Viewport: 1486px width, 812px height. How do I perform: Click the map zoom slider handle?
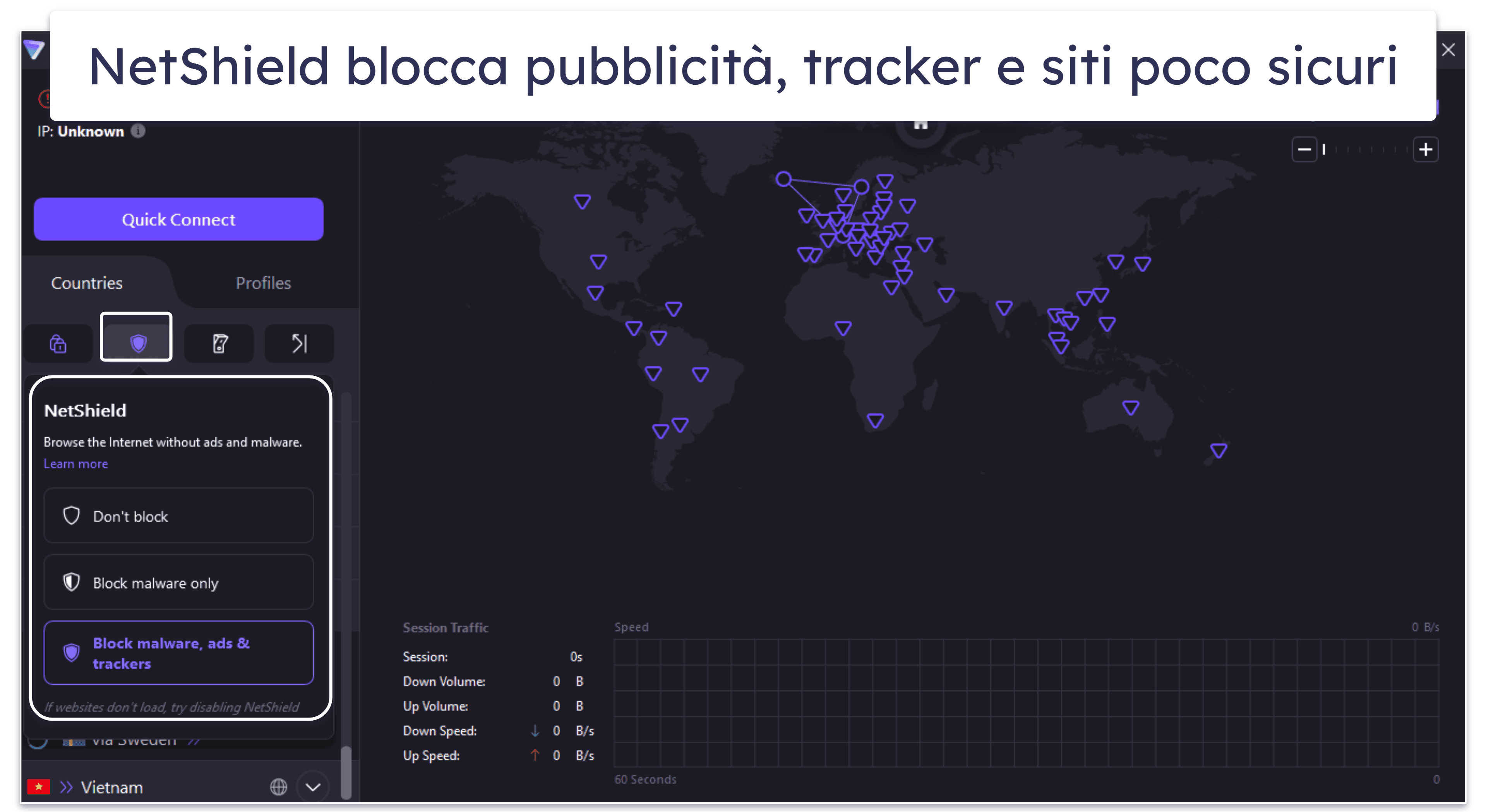click(1324, 149)
